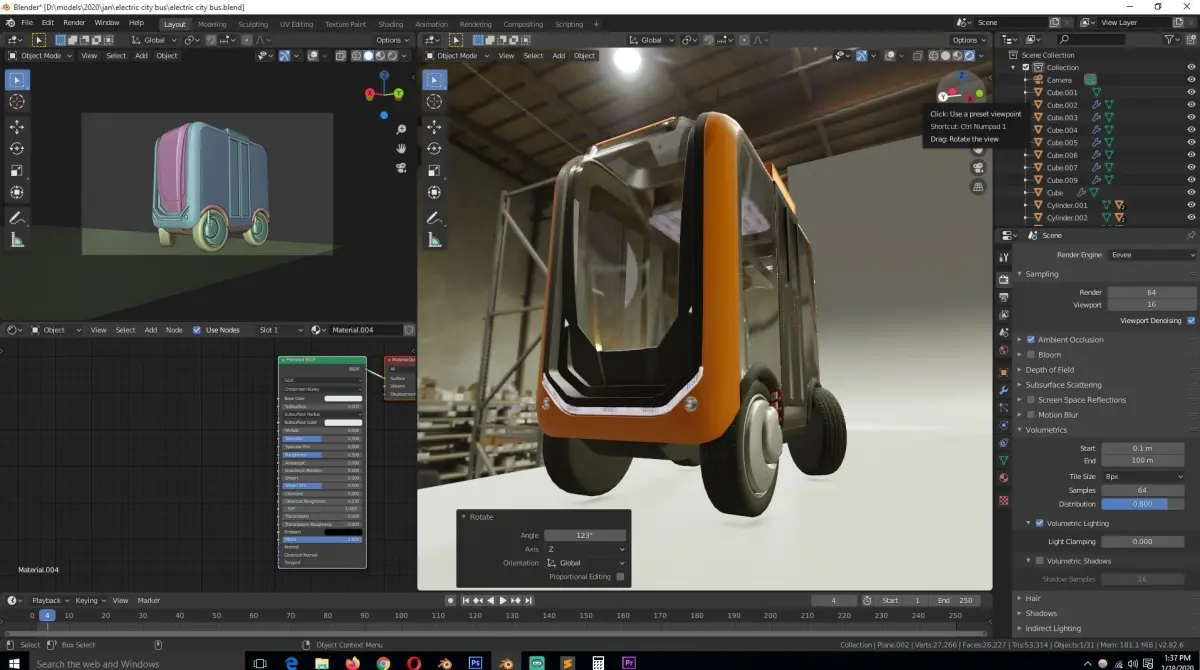The width and height of the screenshot is (1200, 670).
Task: Open the Material properties tab
Action: pos(1003,478)
